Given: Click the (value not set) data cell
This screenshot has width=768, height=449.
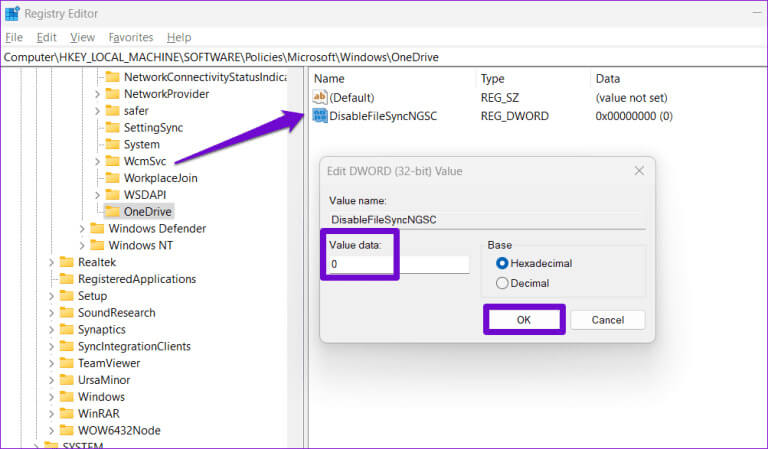Looking at the screenshot, I should coord(631,97).
